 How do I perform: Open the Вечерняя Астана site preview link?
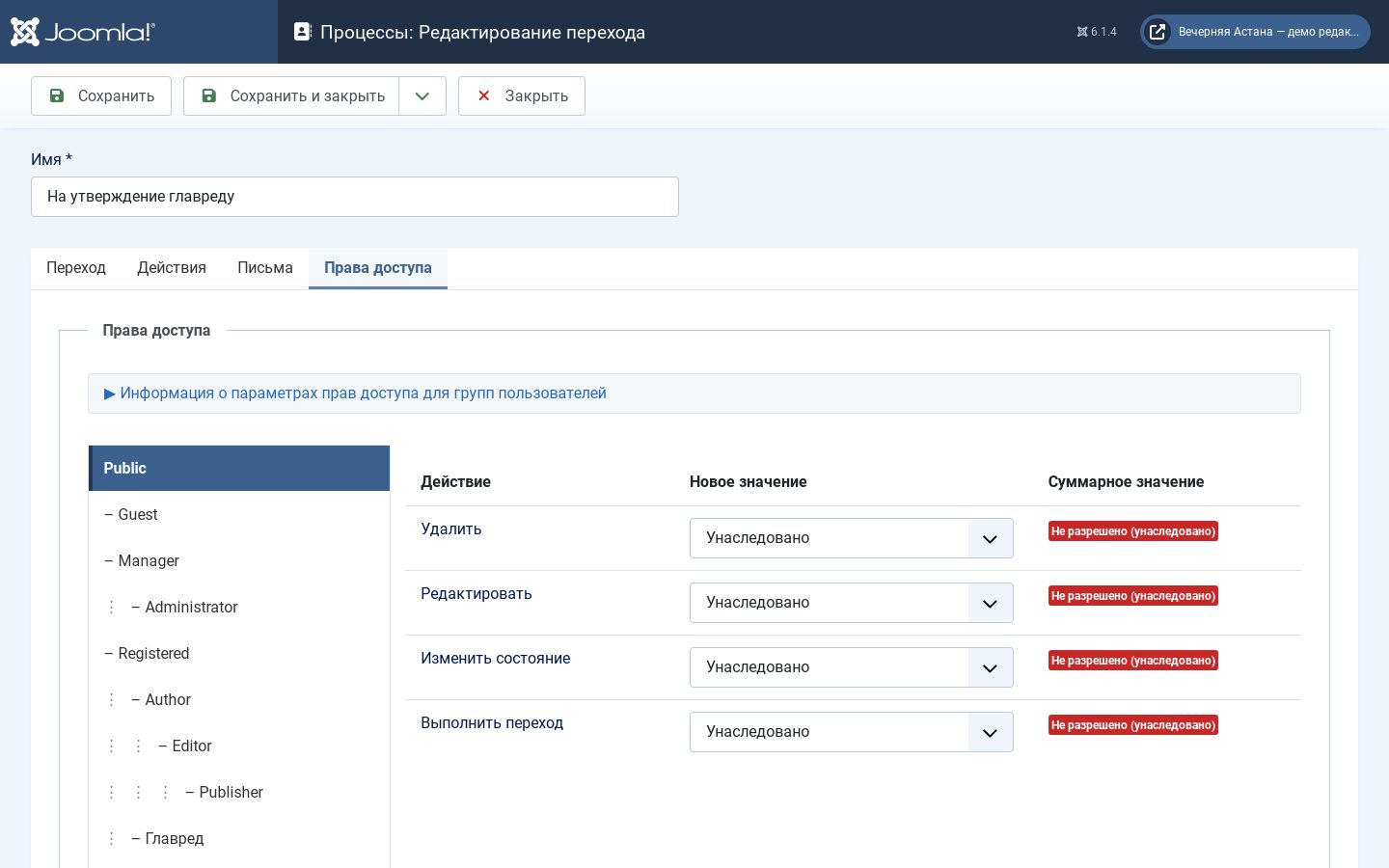pos(1255,32)
